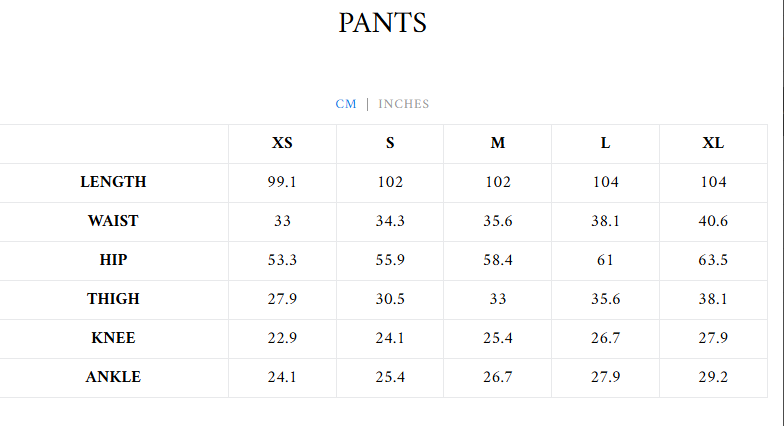Click the THIGH row label
This screenshot has width=784, height=426.
click(113, 299)
